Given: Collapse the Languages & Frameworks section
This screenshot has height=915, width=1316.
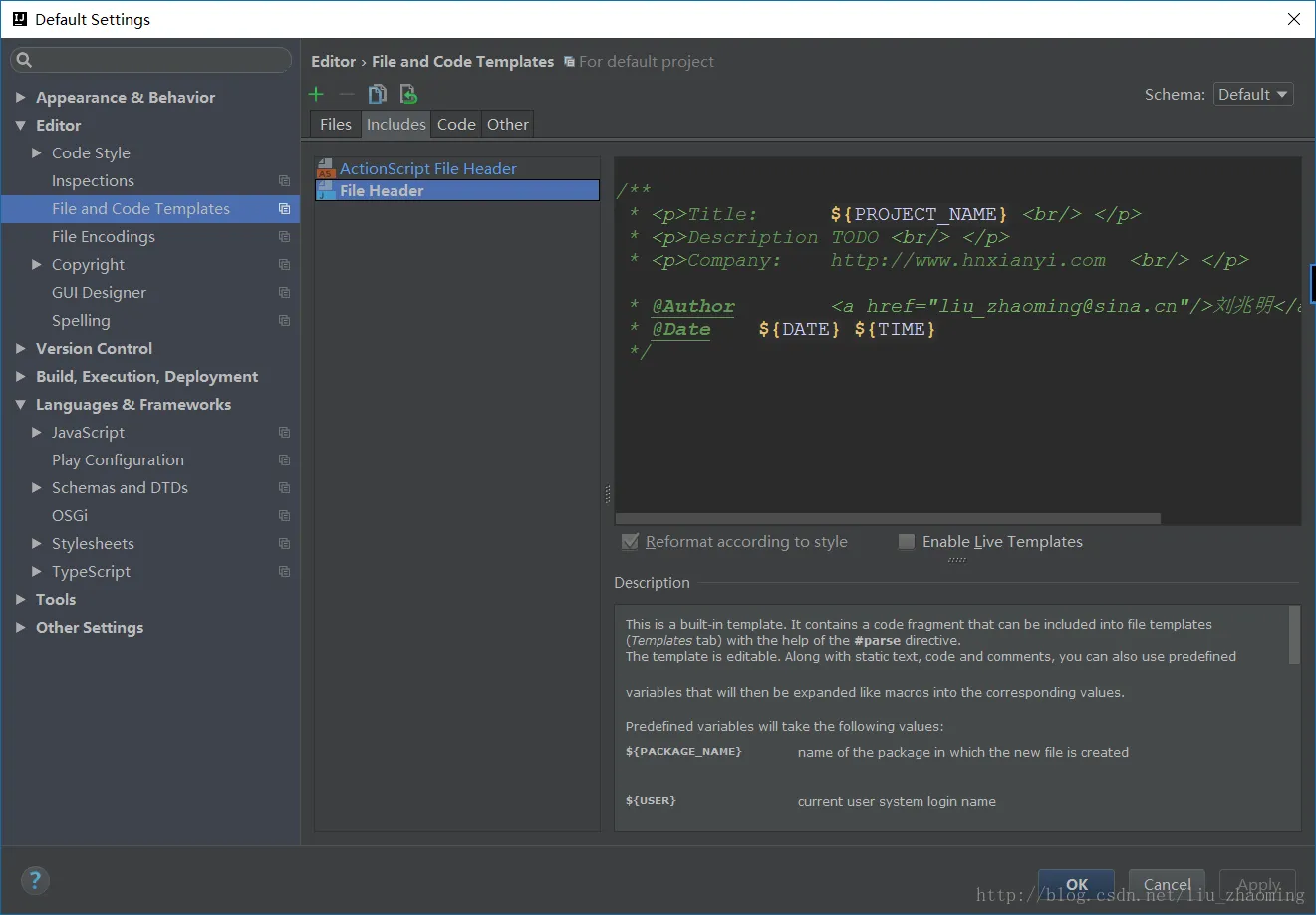Looking at the screenshot, I should tap(20, 405).
